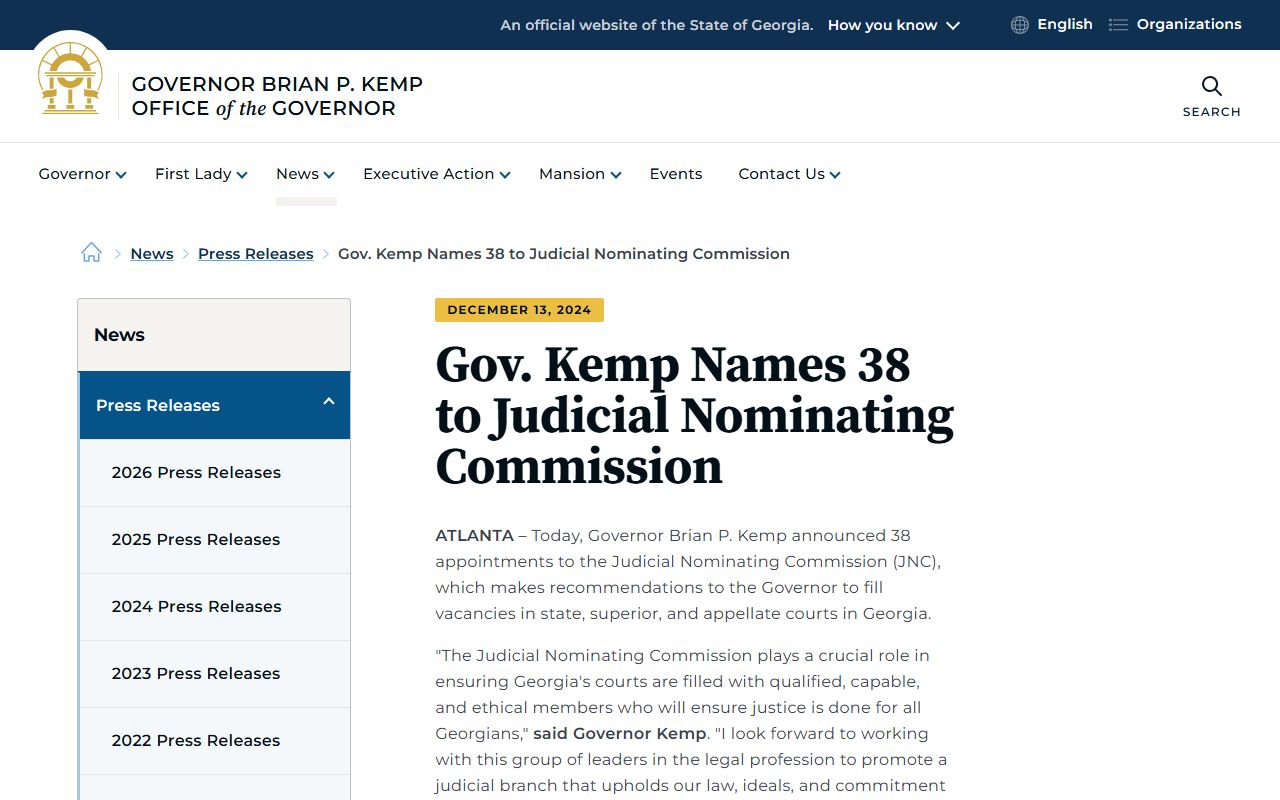Expand the First Lady menu chevron
The image size is (1280, 800).
242,175
